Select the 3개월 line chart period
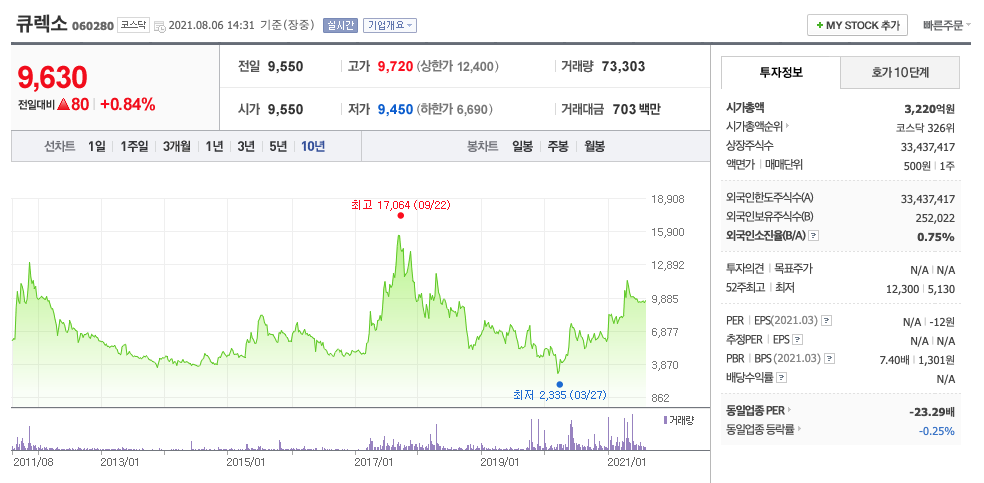This screenshot has width=984, height=483. click(x=176, y=147)
